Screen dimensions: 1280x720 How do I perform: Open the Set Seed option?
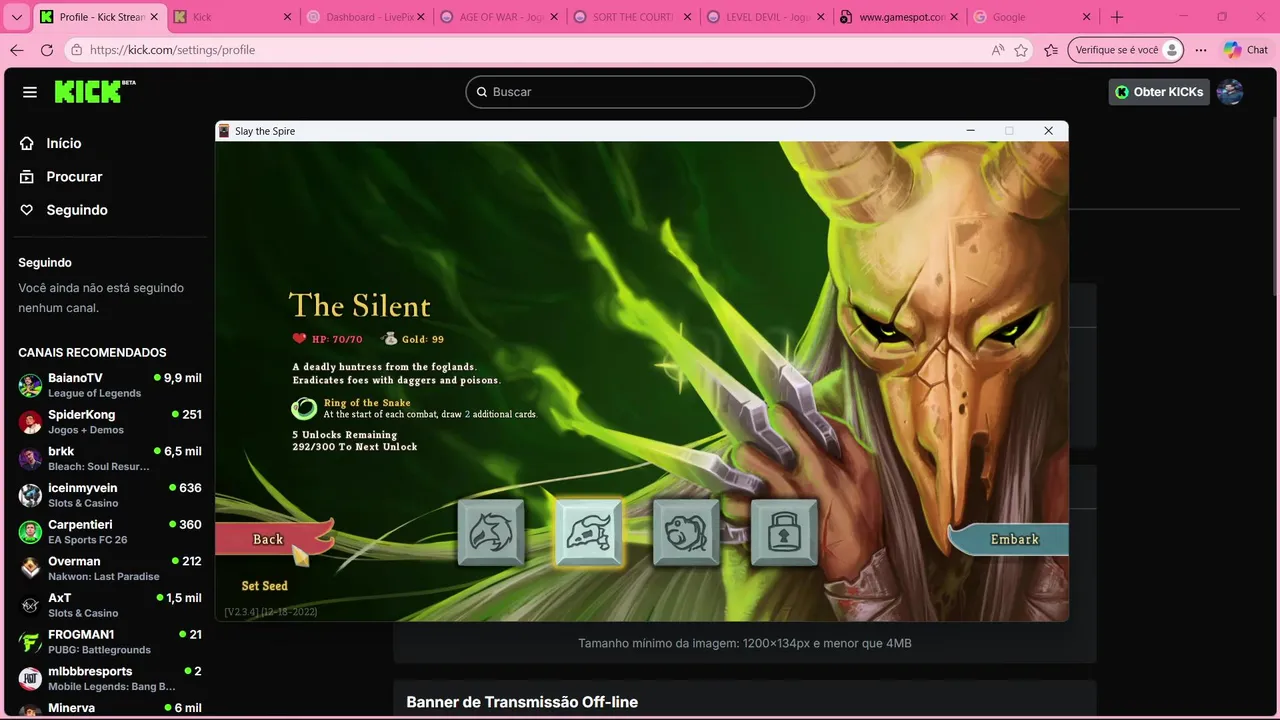coord(264,586)
